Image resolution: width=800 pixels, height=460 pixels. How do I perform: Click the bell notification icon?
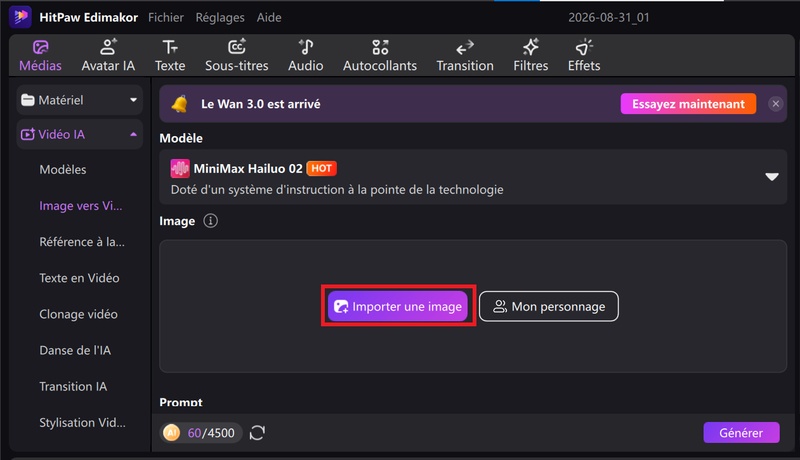pos(180,104)
